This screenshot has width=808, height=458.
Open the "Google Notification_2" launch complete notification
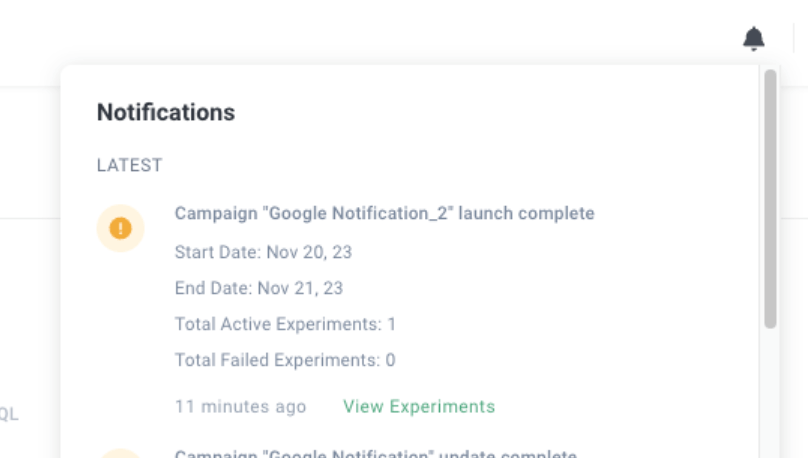click(384, 213)
